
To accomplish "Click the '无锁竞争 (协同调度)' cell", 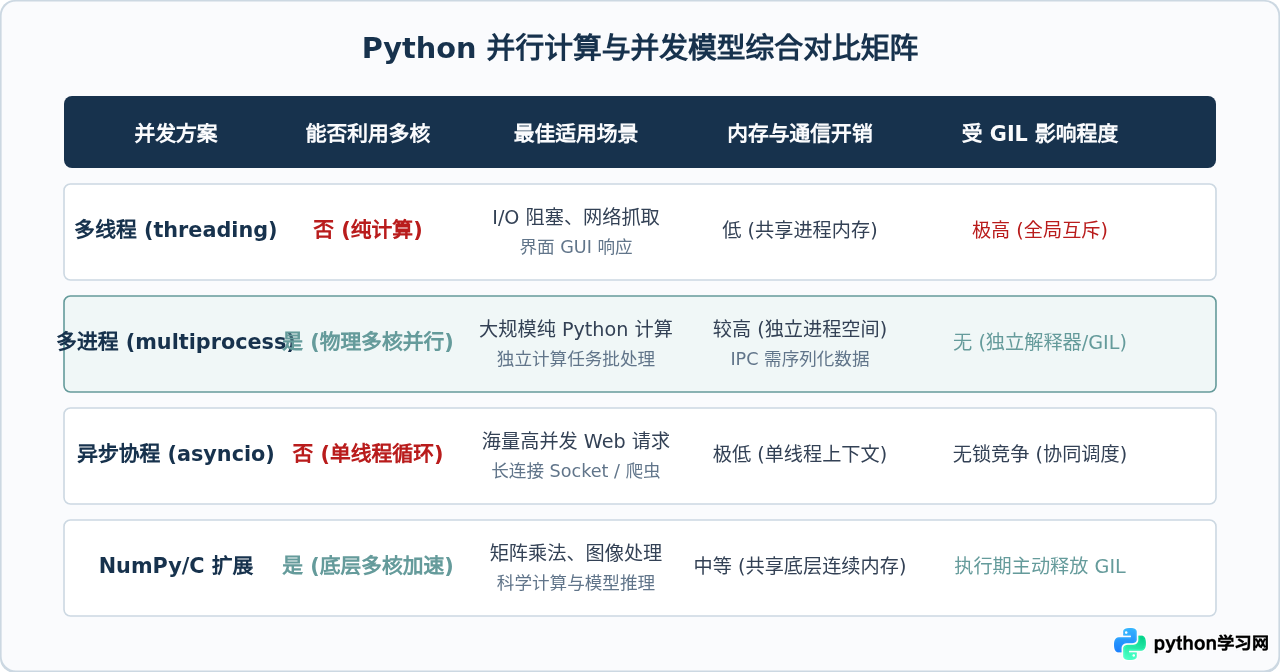I will 1040,454.
